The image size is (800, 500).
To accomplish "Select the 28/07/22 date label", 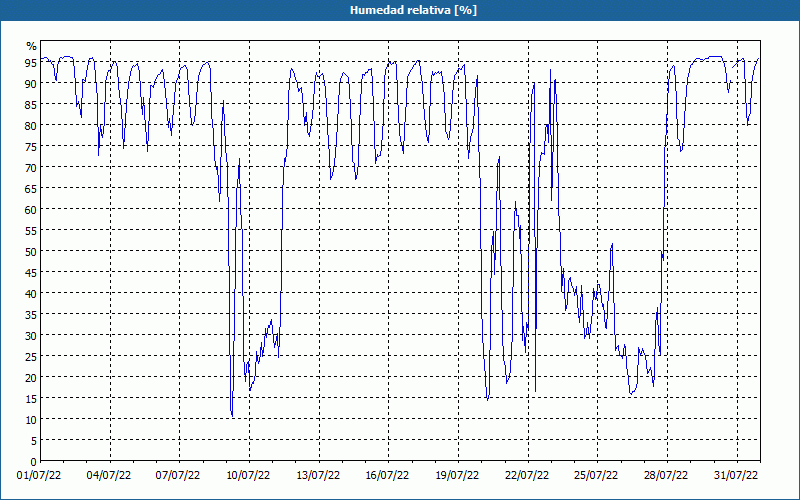I will click(x=666, y=476).
